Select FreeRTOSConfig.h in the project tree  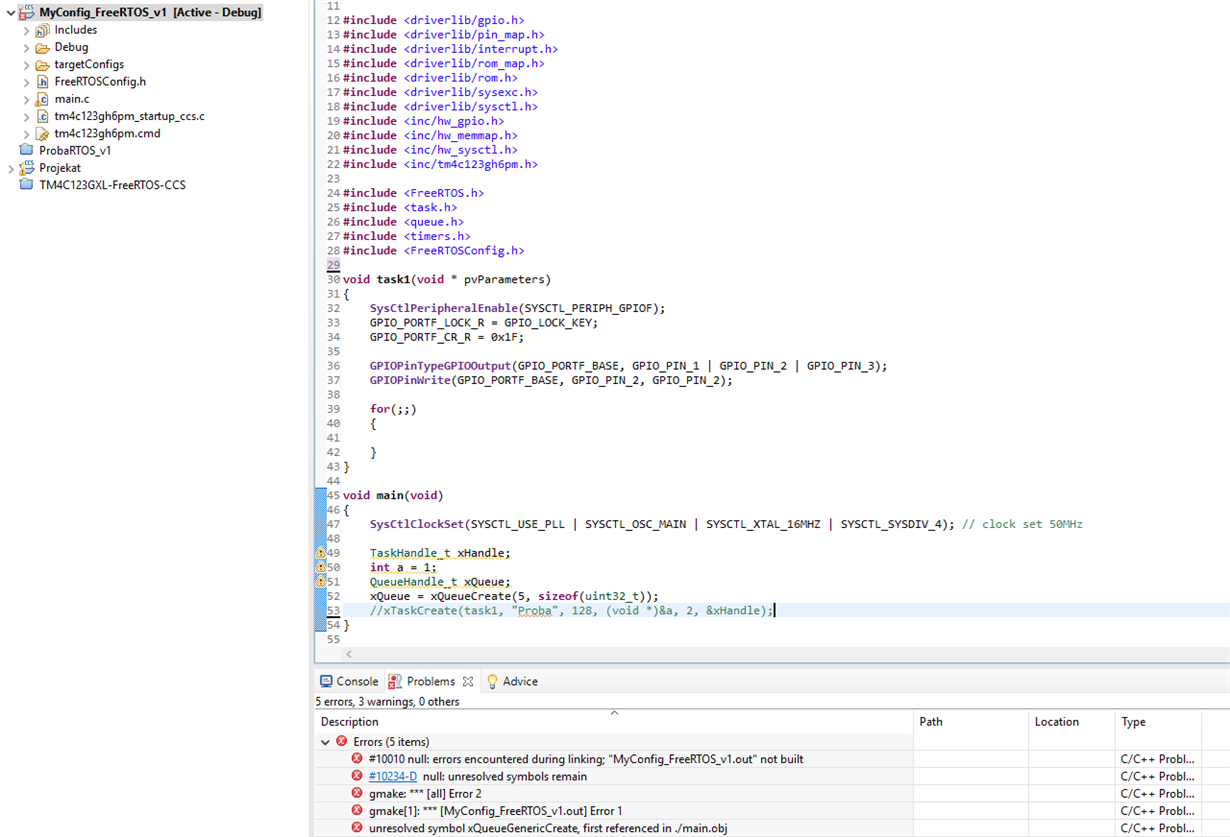[100, 82]
